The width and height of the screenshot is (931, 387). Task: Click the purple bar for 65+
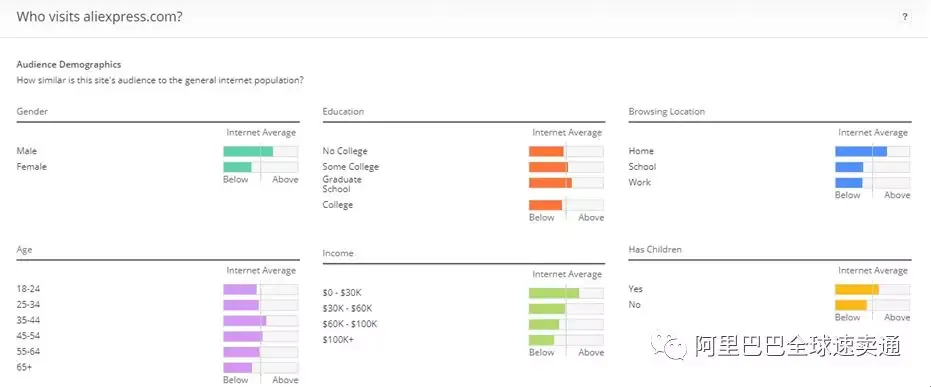[238, 368]
